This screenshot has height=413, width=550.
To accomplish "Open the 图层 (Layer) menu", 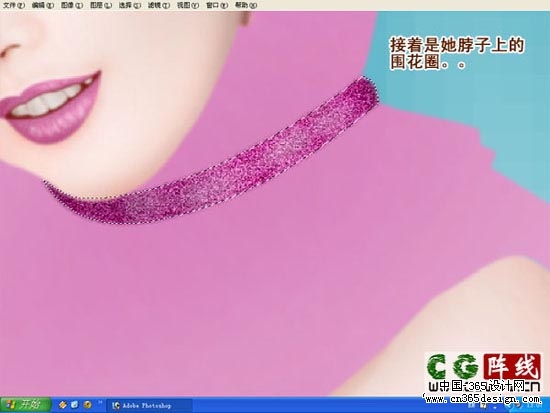I will (101, 5).
